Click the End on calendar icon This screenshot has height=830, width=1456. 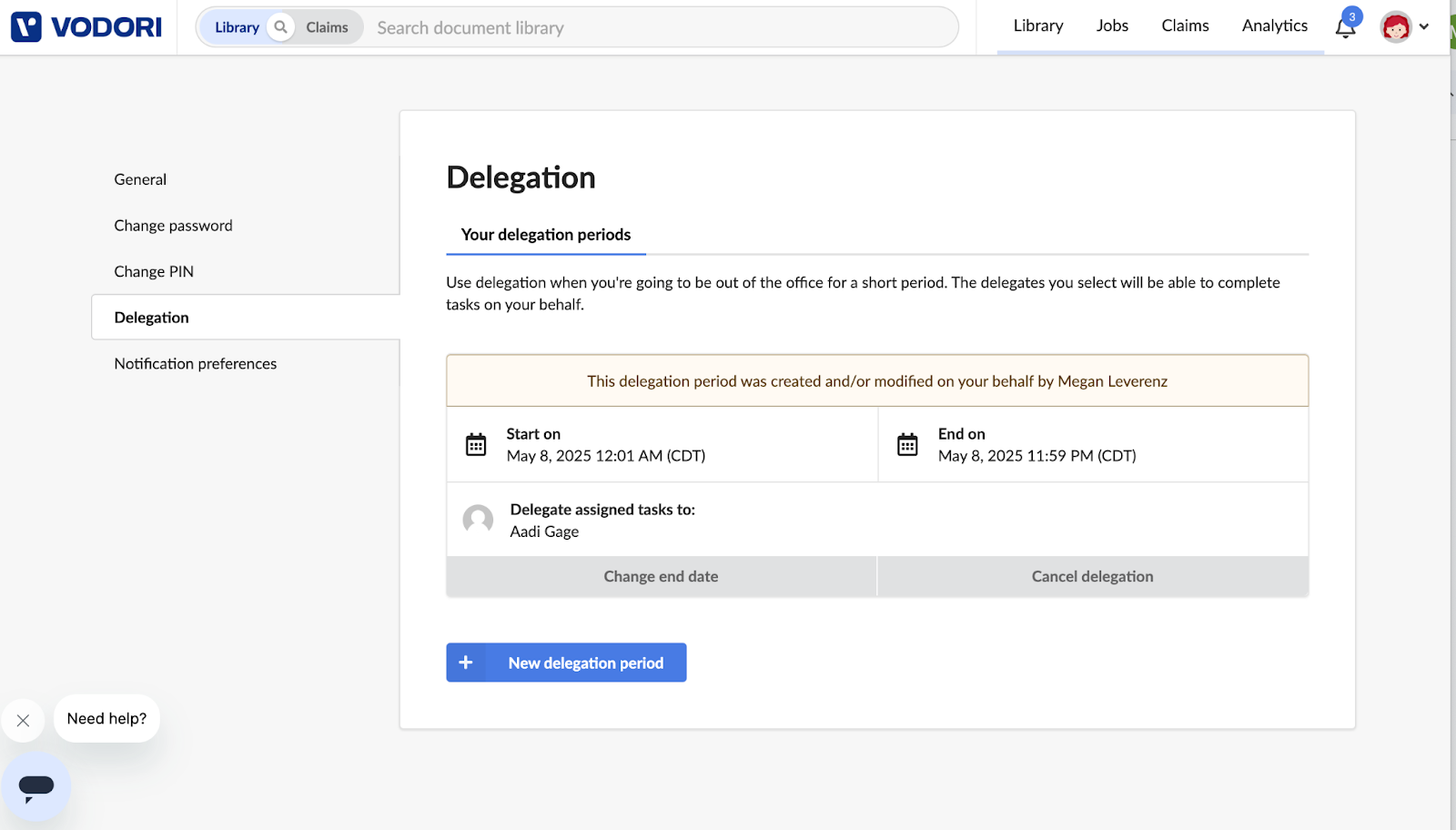(x=907, y=445)
